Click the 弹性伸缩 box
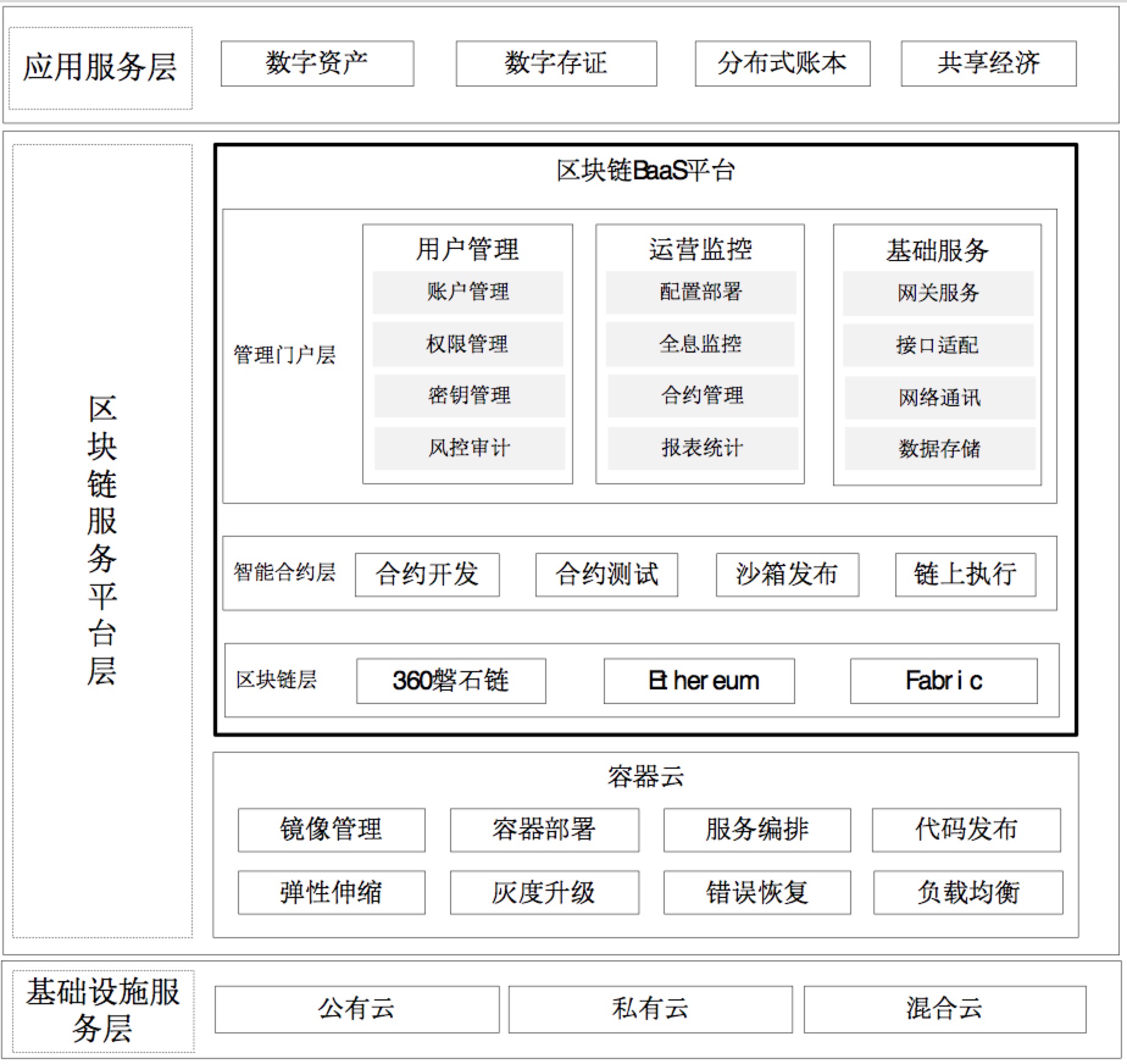Screen dimensions: 1127x1064 pyautogui.click(x=332, y=893)
